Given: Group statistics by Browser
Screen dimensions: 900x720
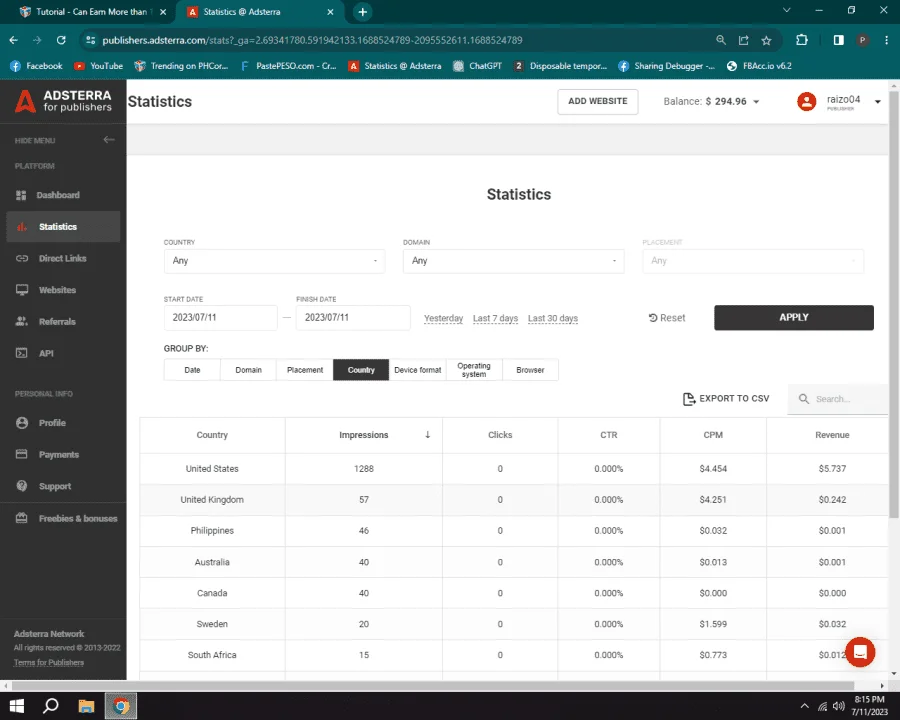Looking at the screenshot, I should (x=530, y=370).
